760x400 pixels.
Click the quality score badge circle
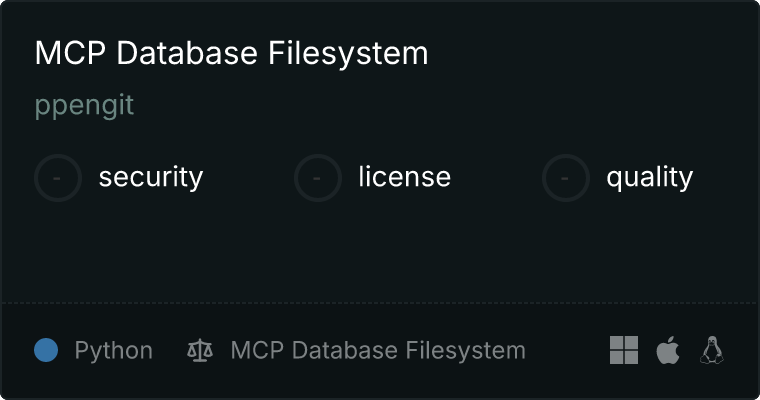[566, 178]
